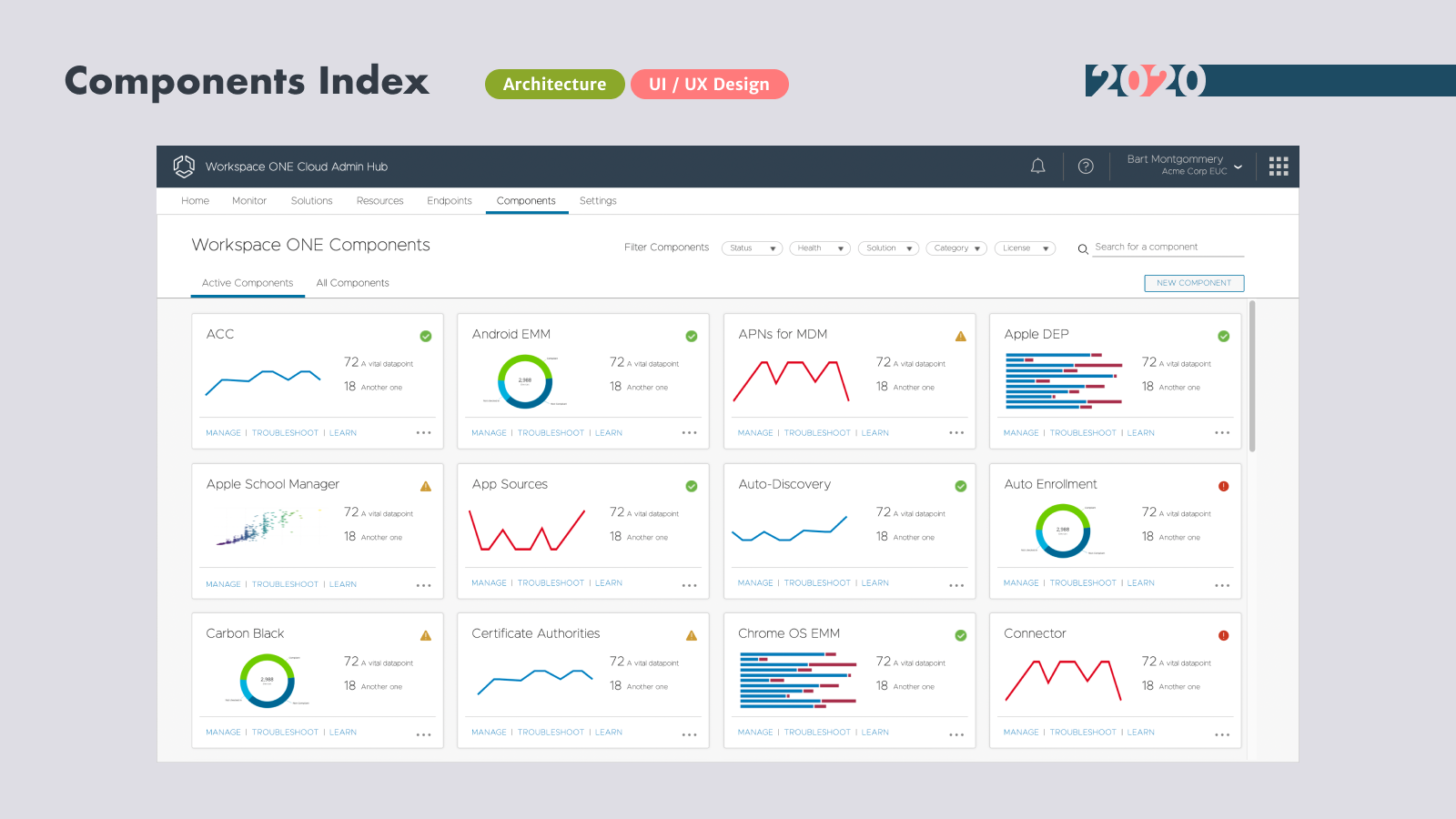Click Troubleshoot link on App Sources card
The width and height of the screenshot is (1456, 819).
click(x=551, y=583)
